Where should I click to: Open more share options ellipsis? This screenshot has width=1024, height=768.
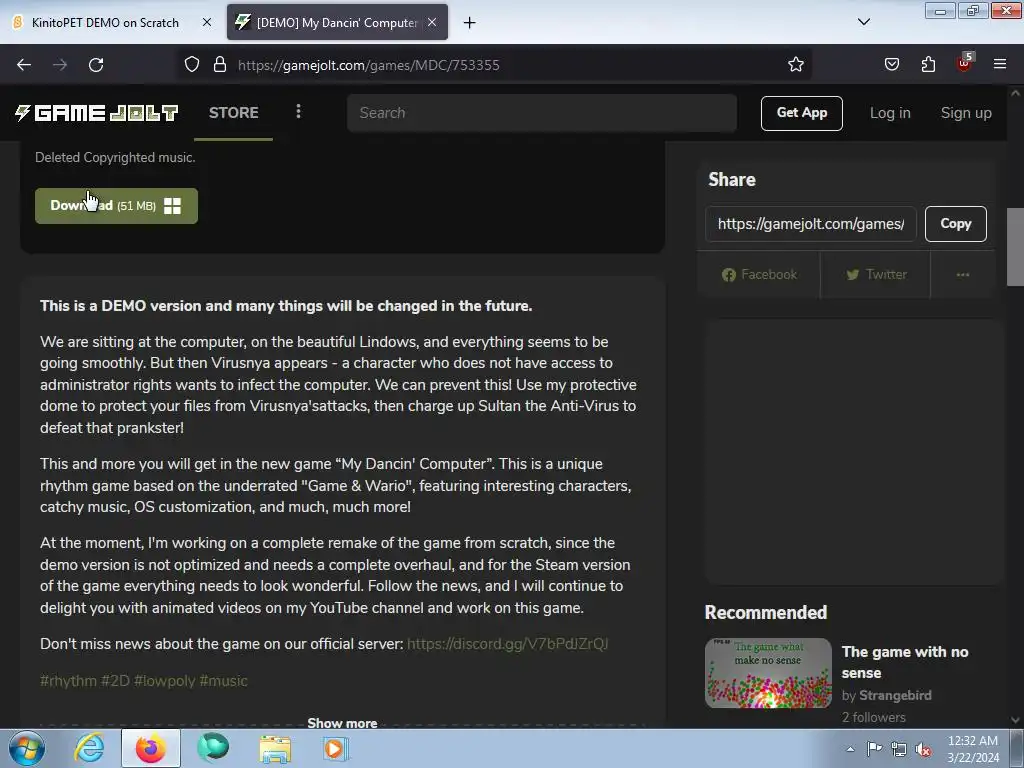pos(963,275)
